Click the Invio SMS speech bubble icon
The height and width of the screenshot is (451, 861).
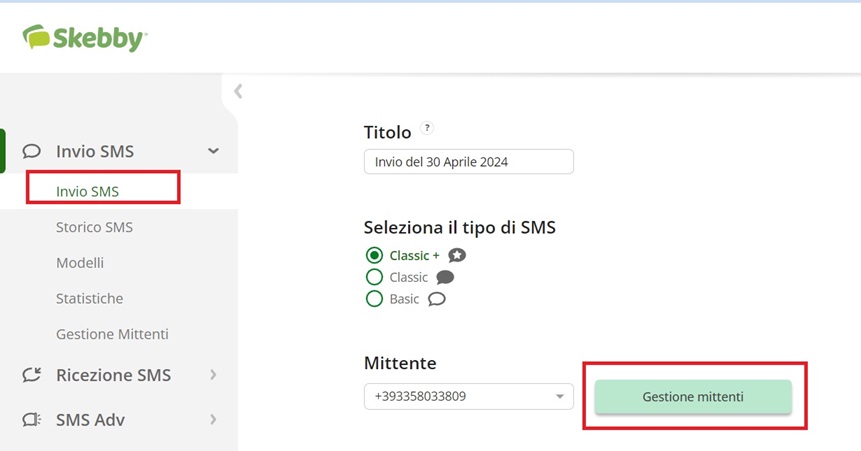pyautogui.click(x=31, y=151)
